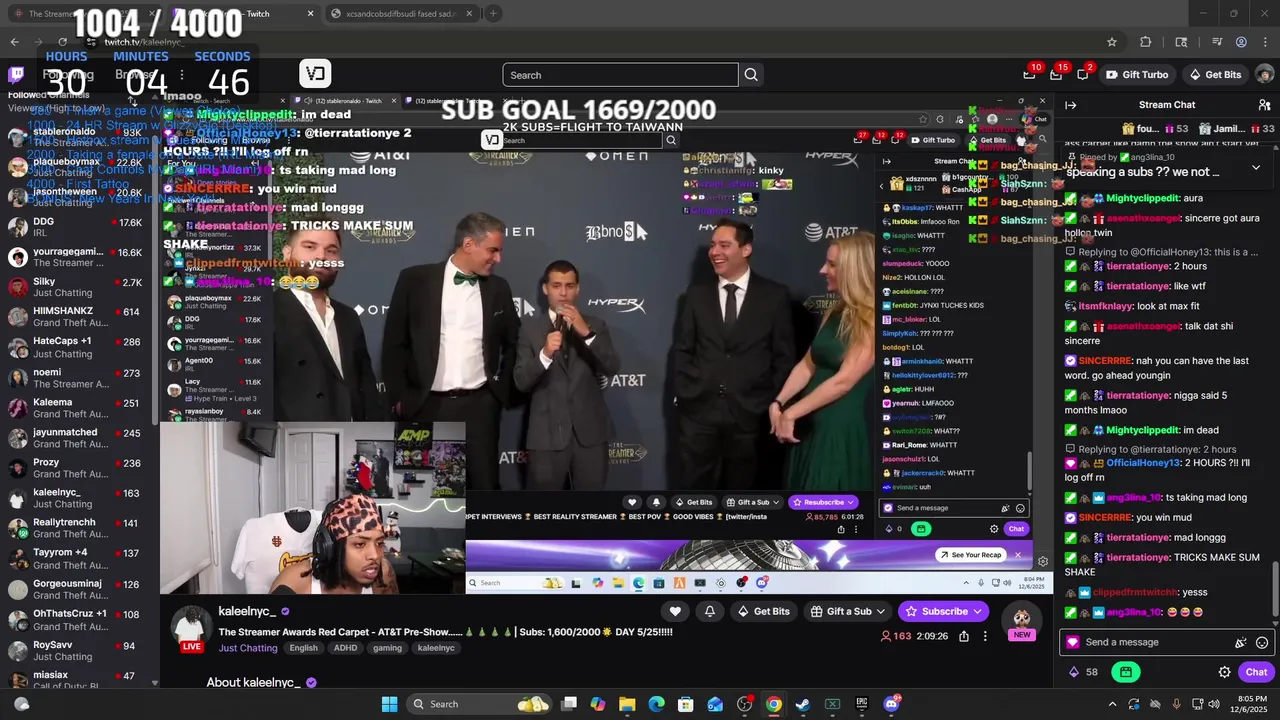
Task: Open Reallytrenchh channel in sidebar
Action: [x=80, y=528]
